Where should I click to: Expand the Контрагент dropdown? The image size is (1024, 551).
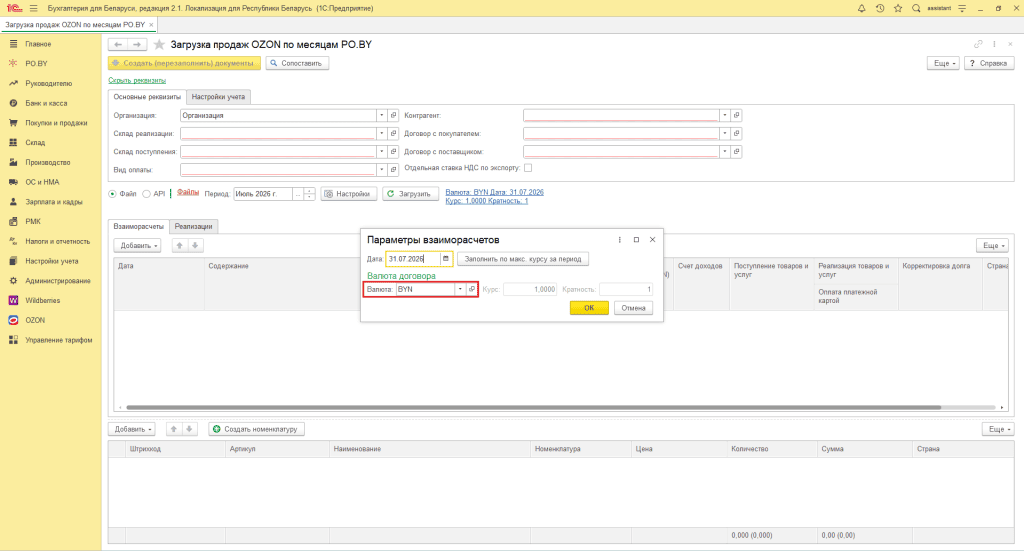coord(724,115)
